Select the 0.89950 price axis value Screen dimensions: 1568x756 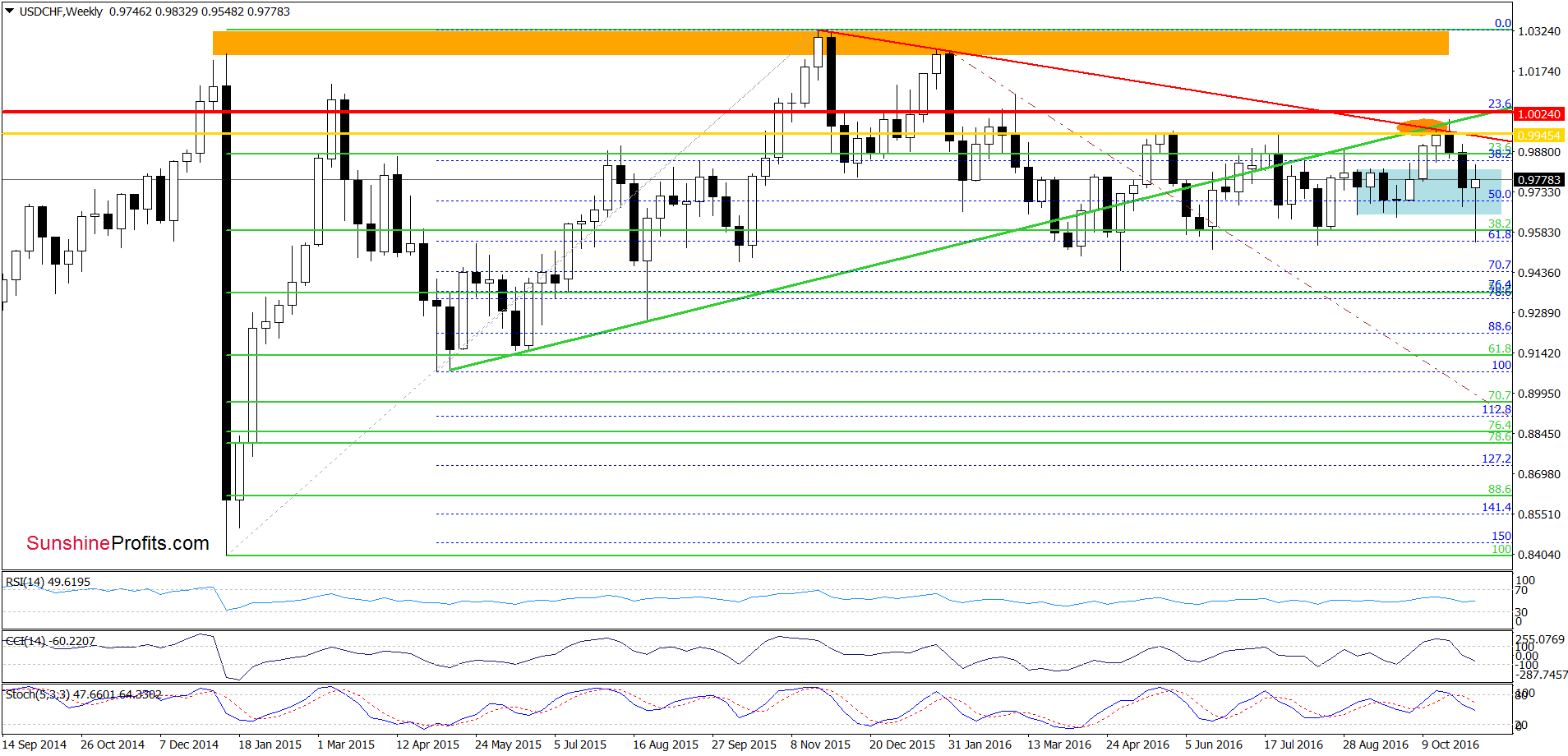pos(1539,394)
